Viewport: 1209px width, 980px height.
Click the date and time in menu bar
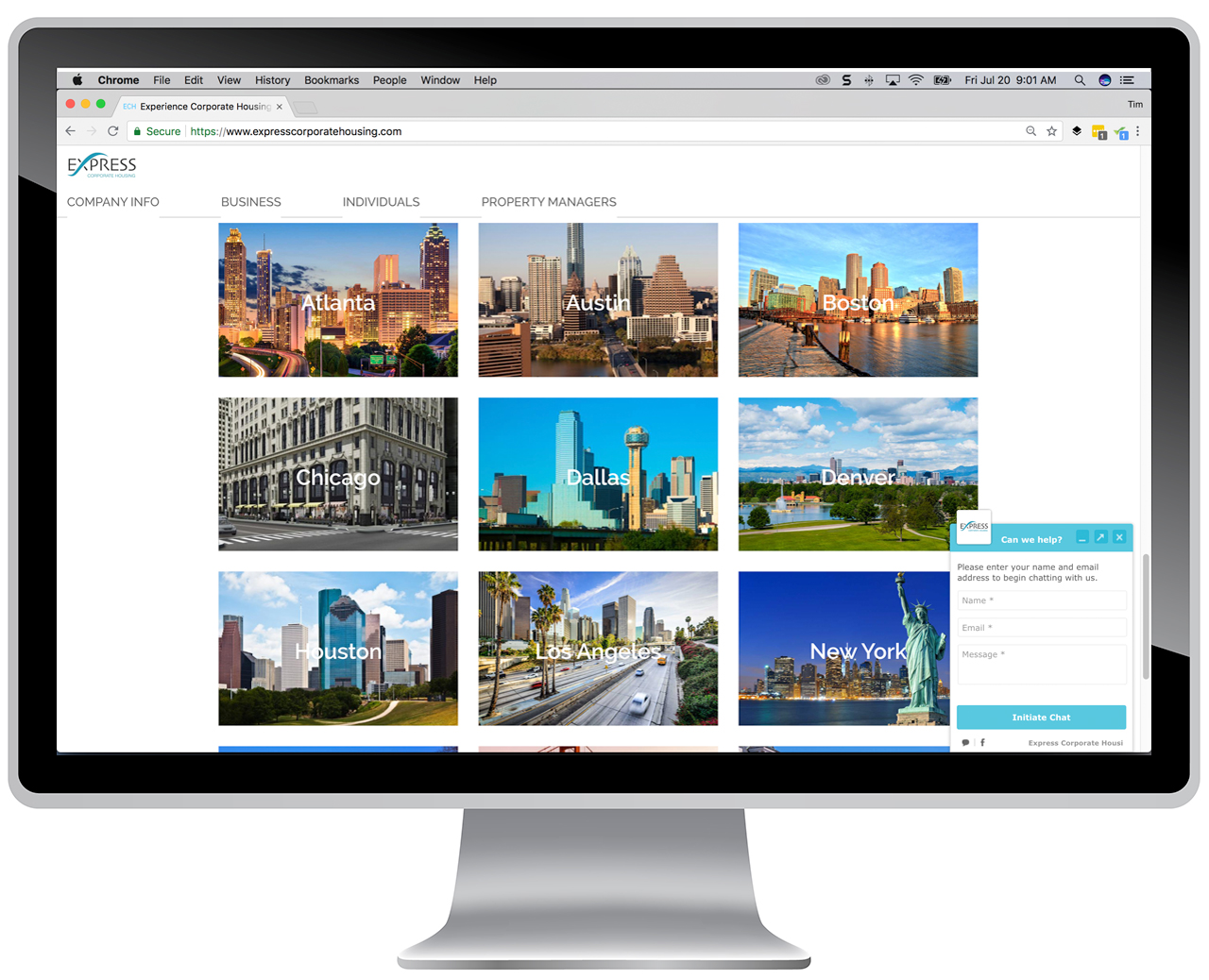[x=1010, y=80]
